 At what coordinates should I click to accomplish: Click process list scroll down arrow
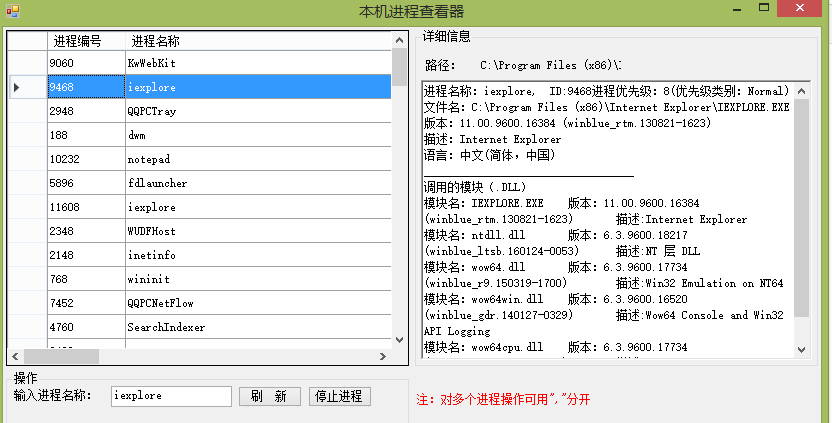(x=400, y=340)
